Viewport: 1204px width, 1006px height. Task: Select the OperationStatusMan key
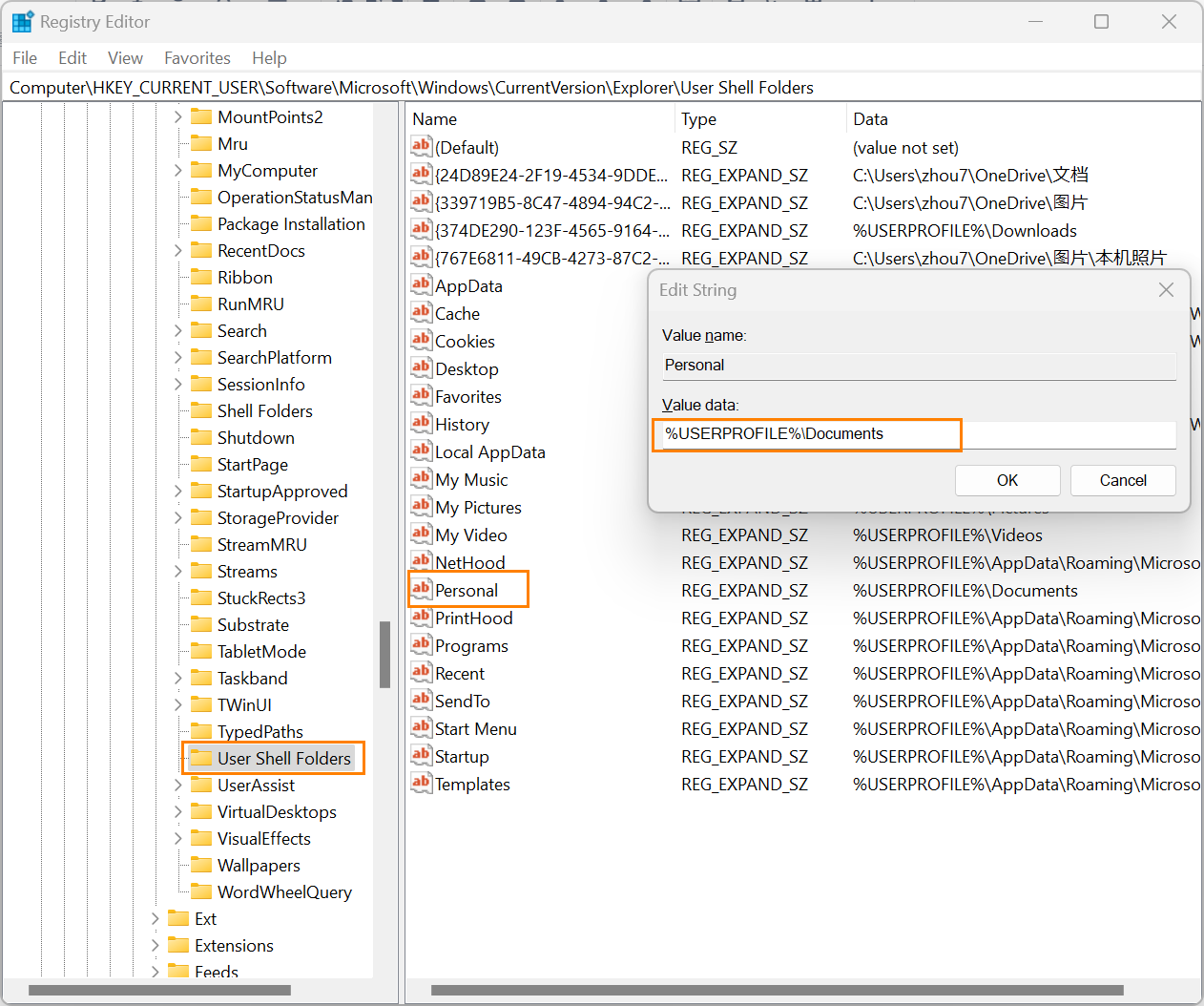click(295, 197)
